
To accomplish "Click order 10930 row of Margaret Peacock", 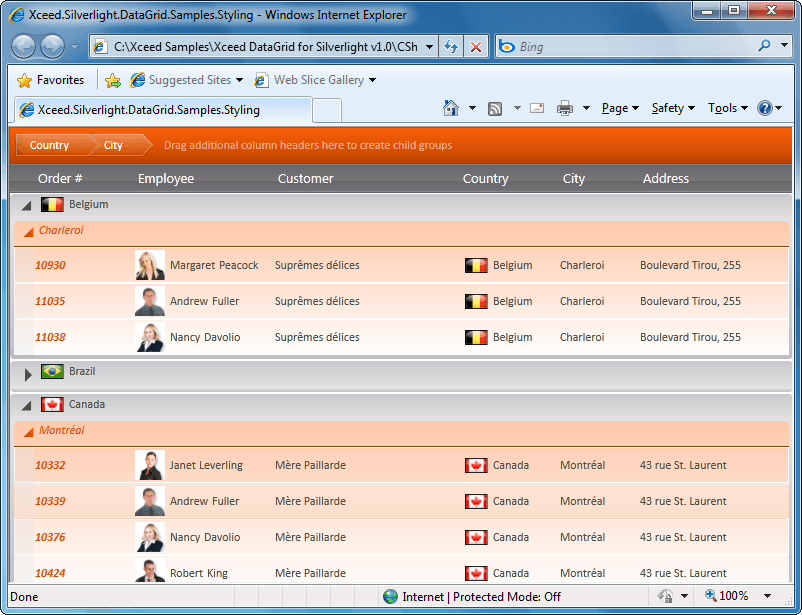I will point(401,265).
